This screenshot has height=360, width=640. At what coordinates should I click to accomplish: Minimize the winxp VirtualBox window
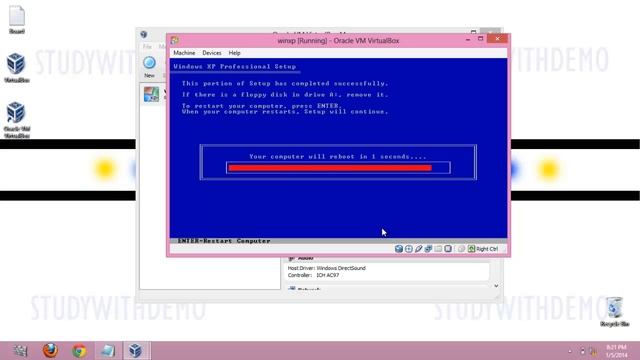coord(468,39)
